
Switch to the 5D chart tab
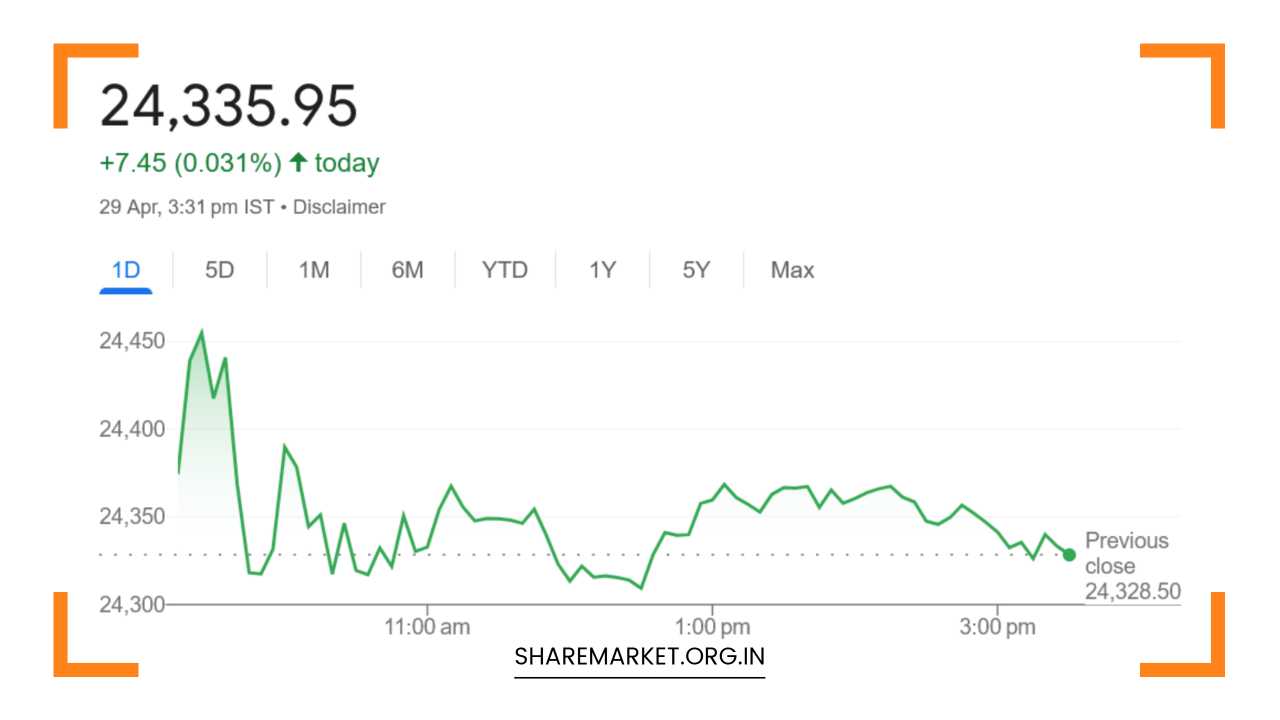point(219,270)
